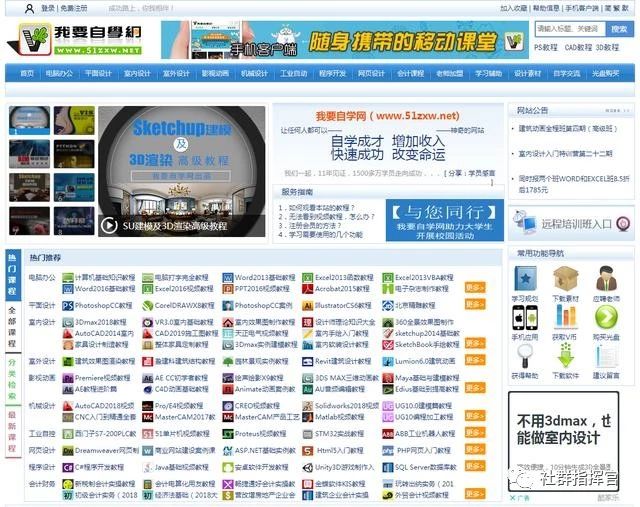Open the 建议留言 notepad icon

coord(606,356)
